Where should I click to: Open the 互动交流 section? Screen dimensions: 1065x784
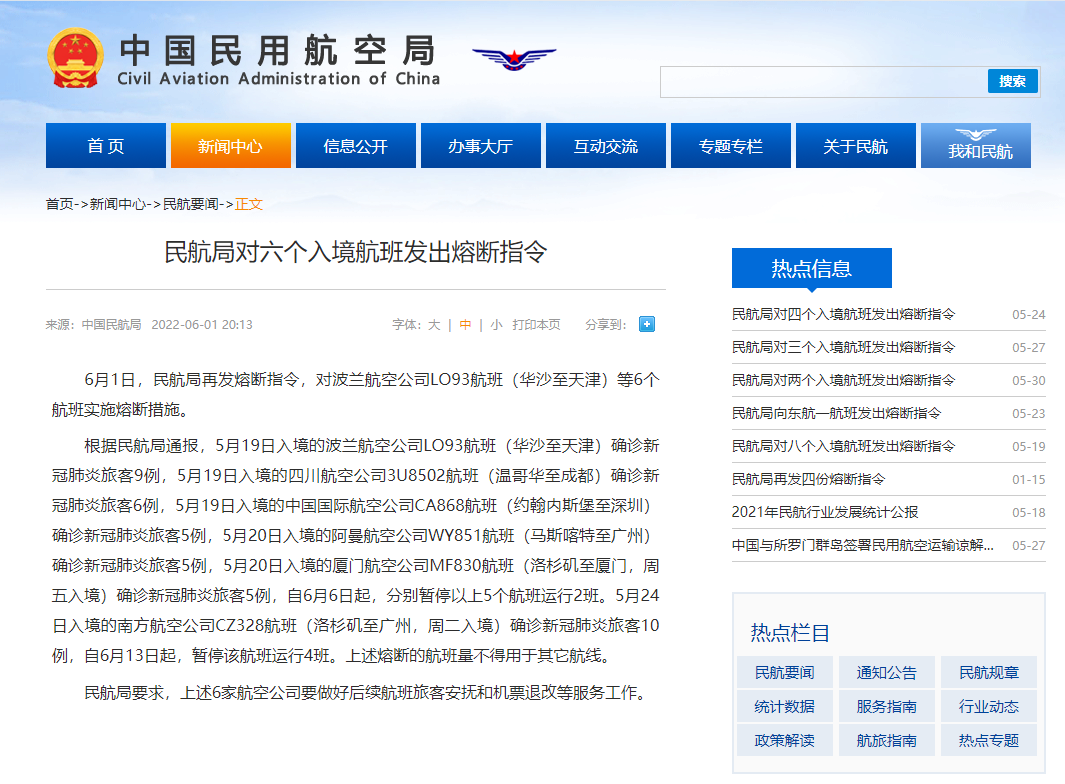605,145
